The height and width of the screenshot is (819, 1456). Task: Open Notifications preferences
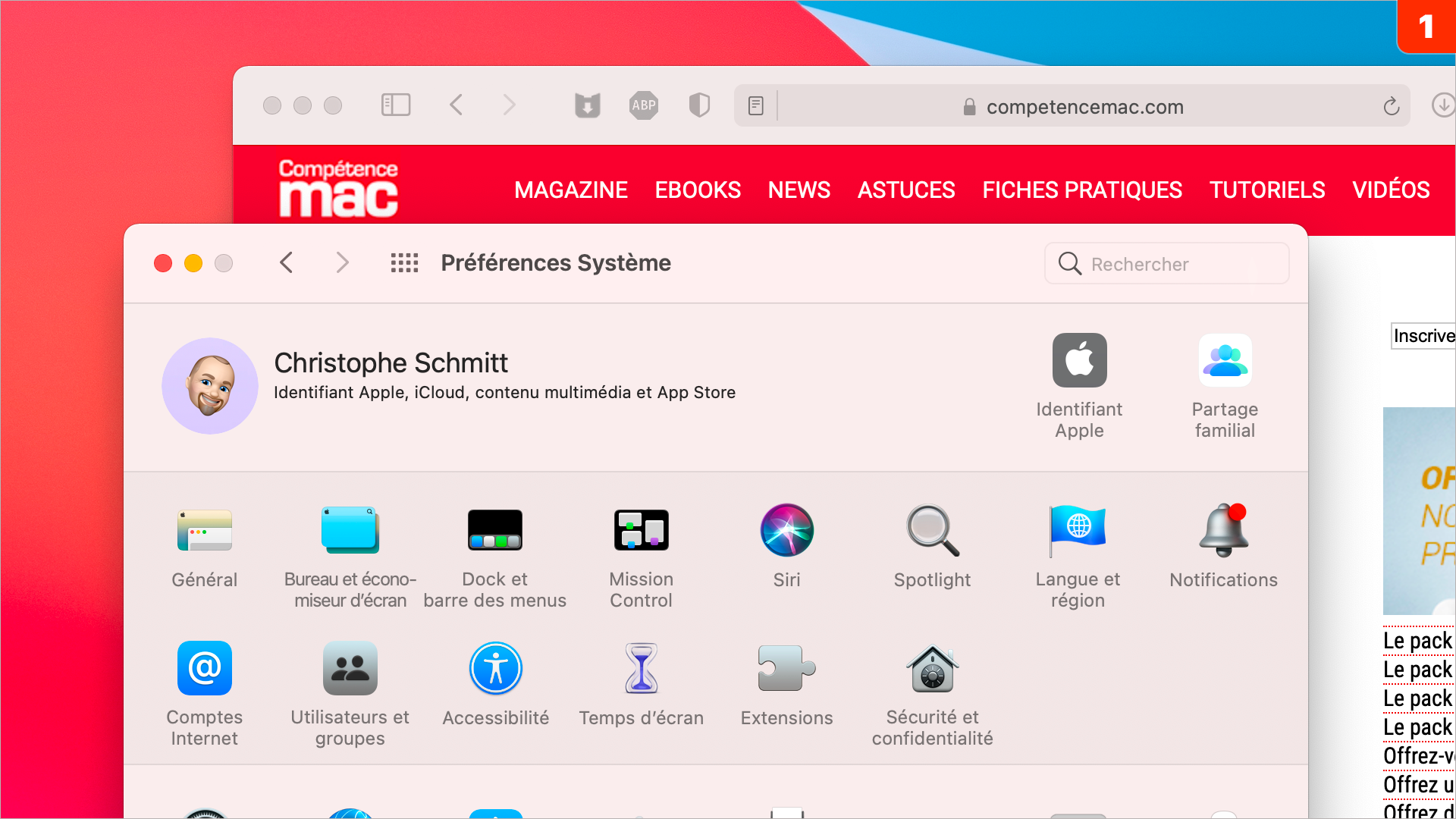point(1223,548)
